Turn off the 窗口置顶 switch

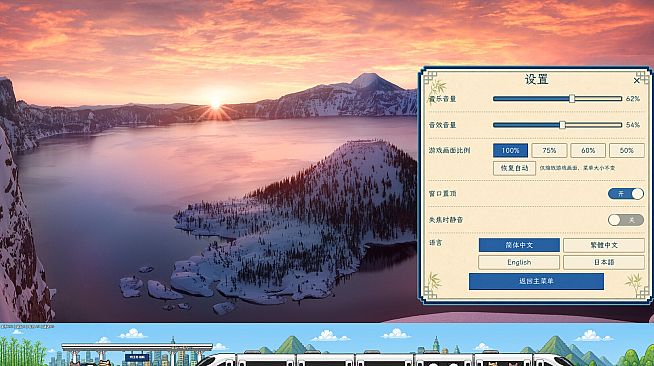(x=626, y=193)
